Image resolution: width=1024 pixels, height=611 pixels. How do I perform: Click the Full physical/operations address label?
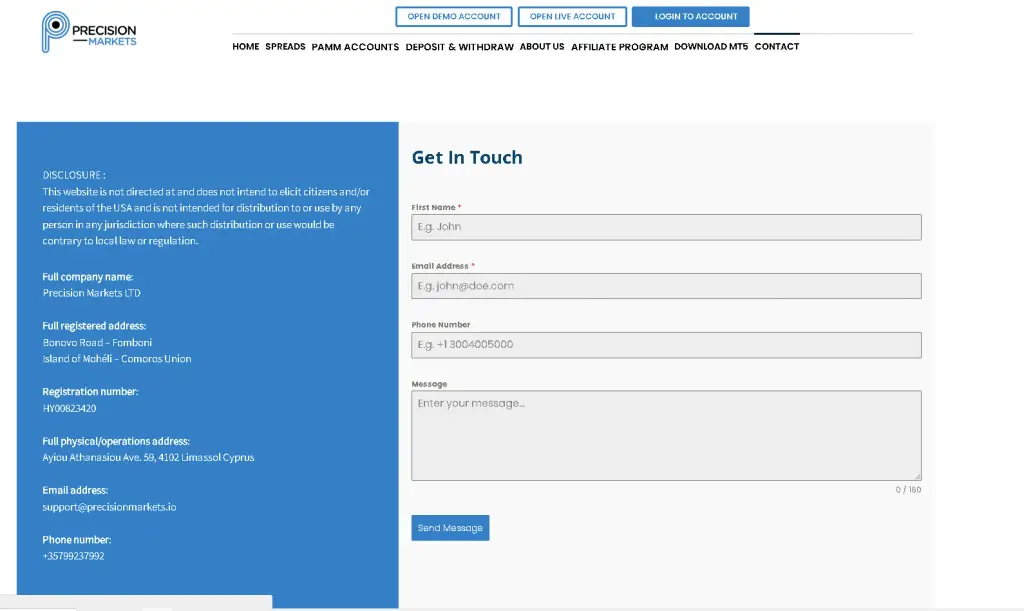[116, 441]
